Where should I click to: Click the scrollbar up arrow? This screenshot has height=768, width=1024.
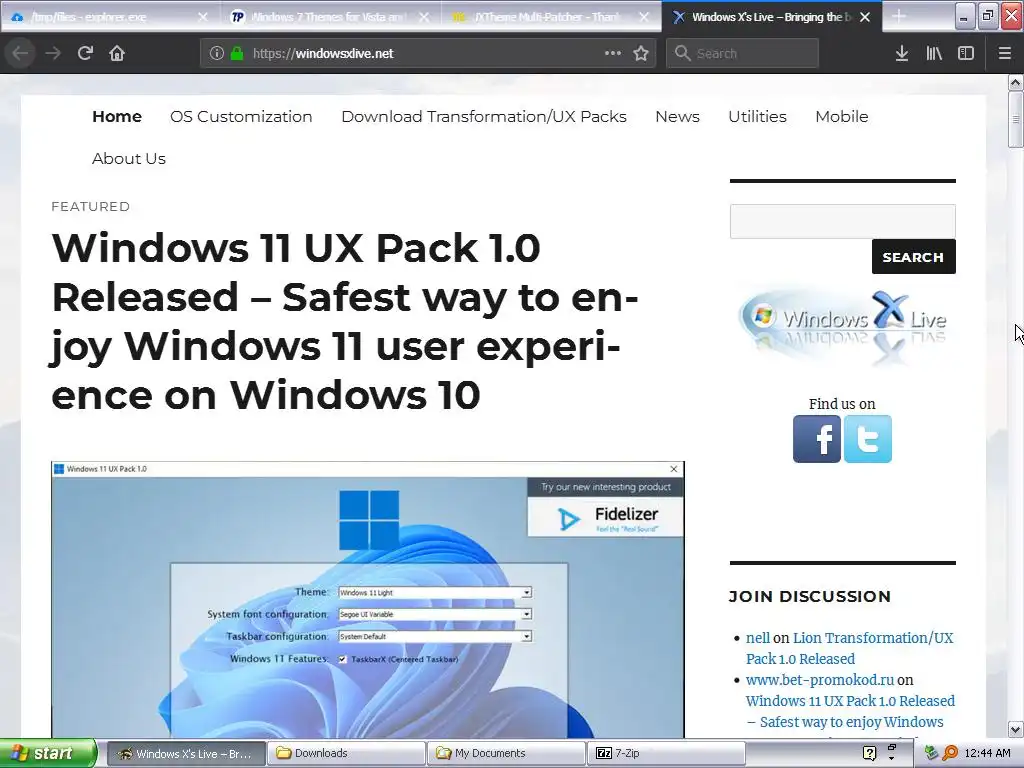point(1016,82)
